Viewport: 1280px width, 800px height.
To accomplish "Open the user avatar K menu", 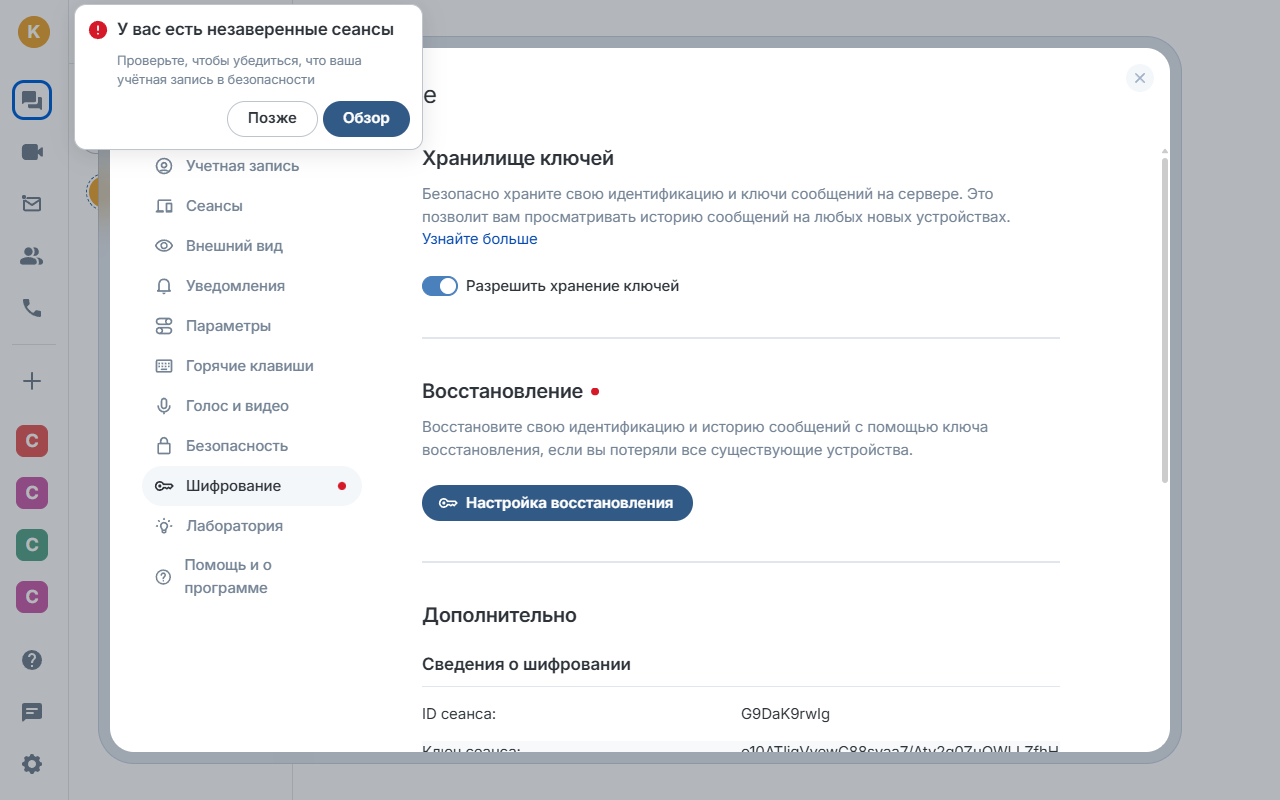I will (33, 31).
